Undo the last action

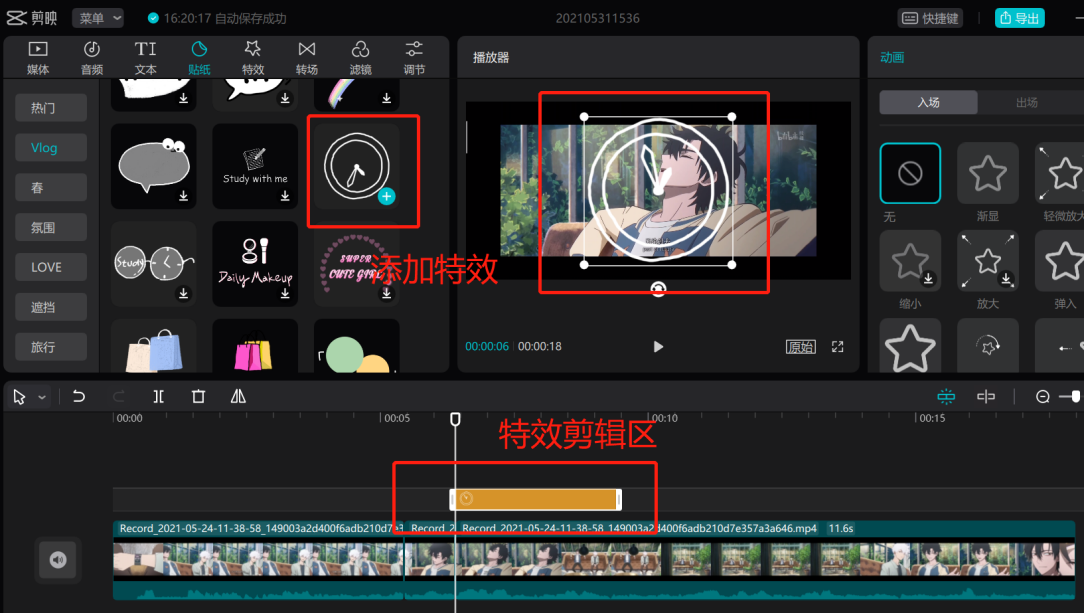(x=79, y=397)
